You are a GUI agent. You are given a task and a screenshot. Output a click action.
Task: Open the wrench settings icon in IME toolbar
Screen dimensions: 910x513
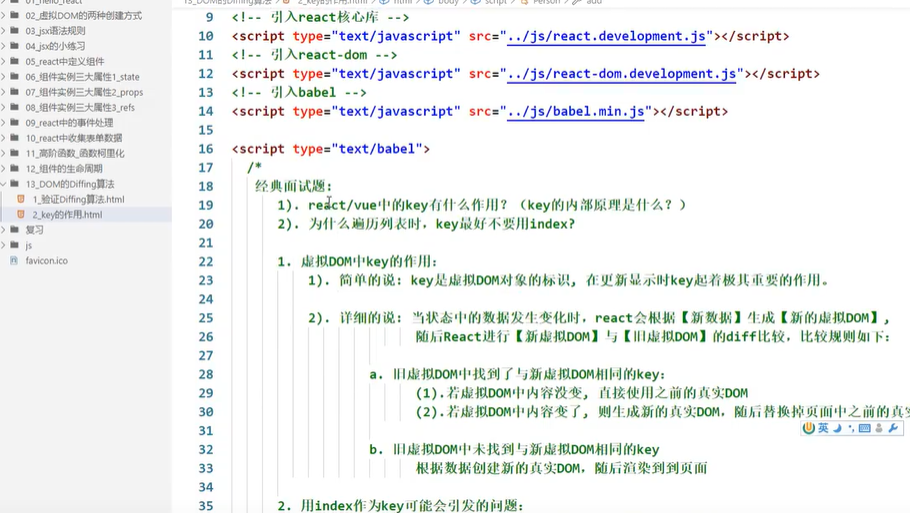coord(893,428)
